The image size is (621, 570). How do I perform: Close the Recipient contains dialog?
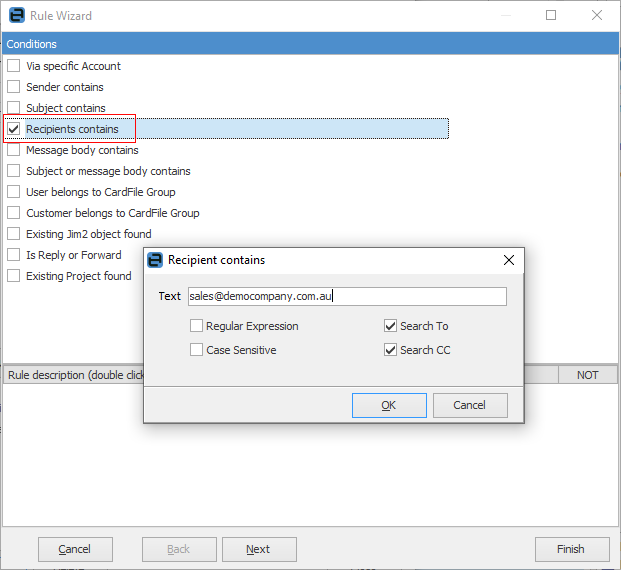(509, 260)
